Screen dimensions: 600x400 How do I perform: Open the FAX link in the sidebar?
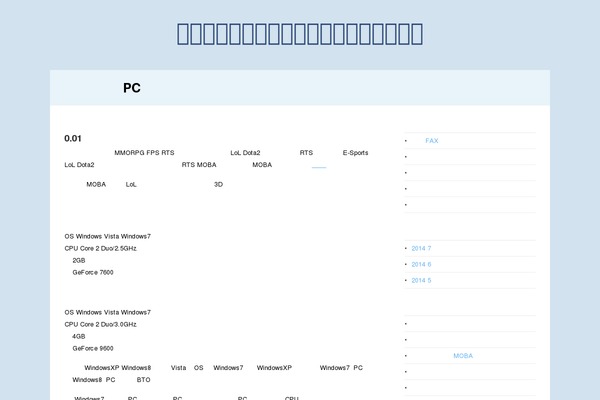click(x=432, y=141)
